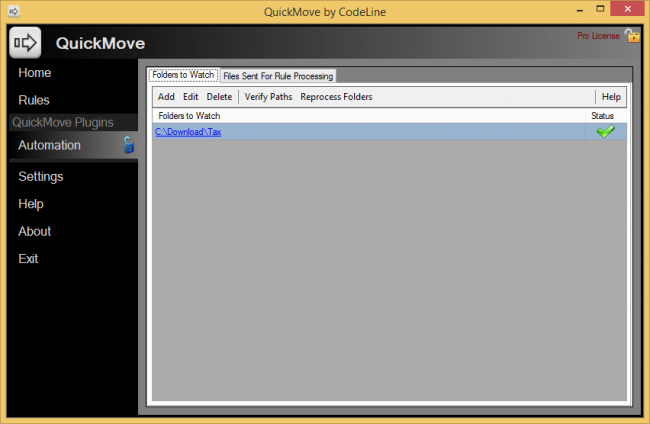
Task: Click the Status column header
Action: tap(606, 116)
